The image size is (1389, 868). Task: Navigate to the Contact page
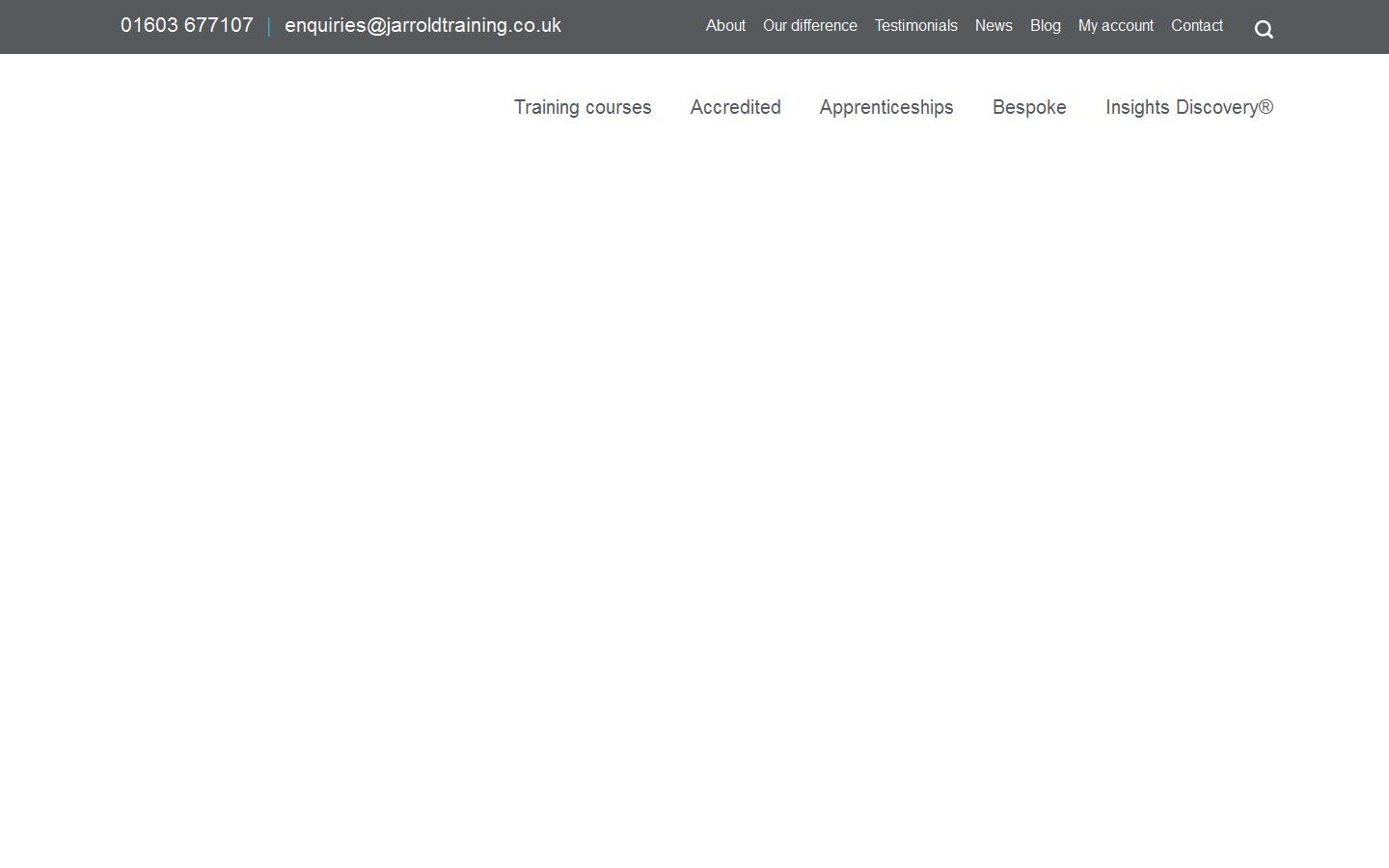tap(1196, 26)
